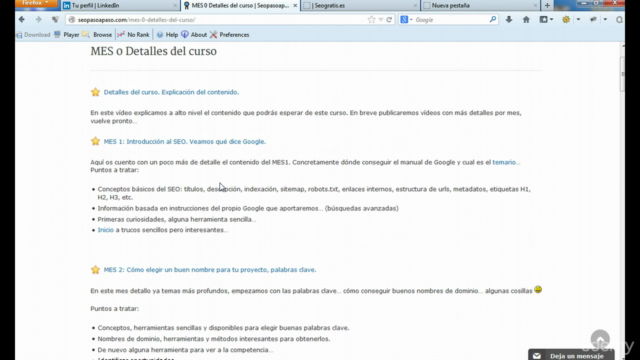The height and width of the screenshot is (360, 640).
Task: Click the first Puntos a tratar text under MES 2
Action: [x=115, y=309]
